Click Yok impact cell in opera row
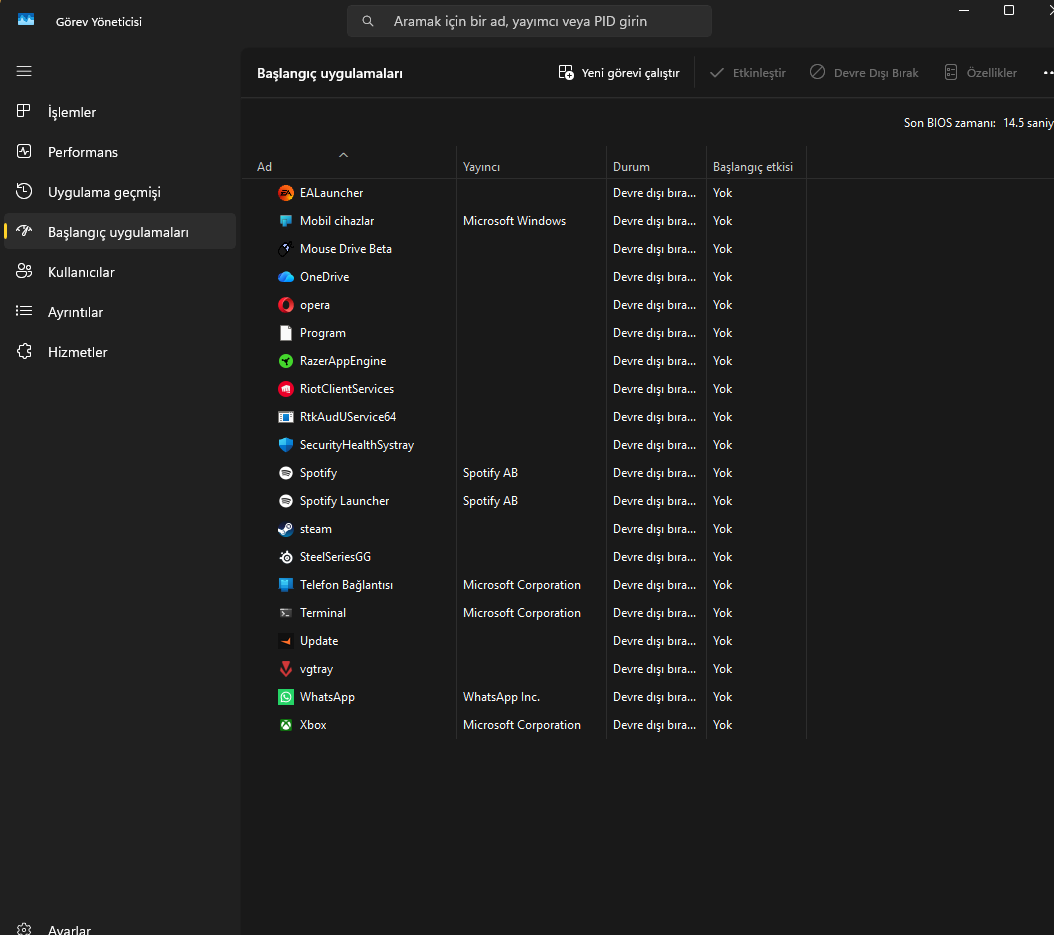 pyautogui.click(x=723, y=305)
